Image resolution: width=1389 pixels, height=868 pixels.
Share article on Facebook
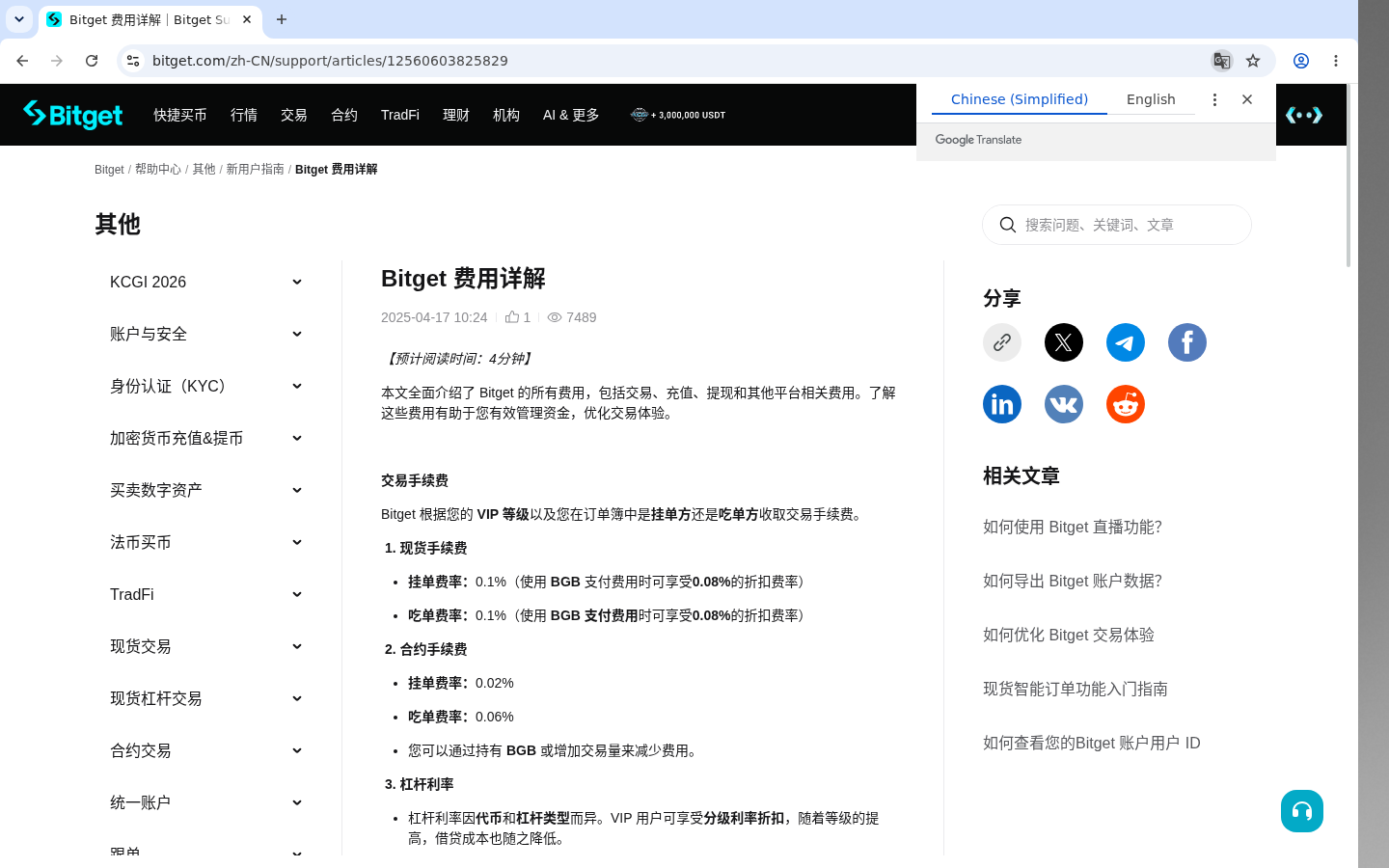pyautogui.click(x=1187, y=342)
